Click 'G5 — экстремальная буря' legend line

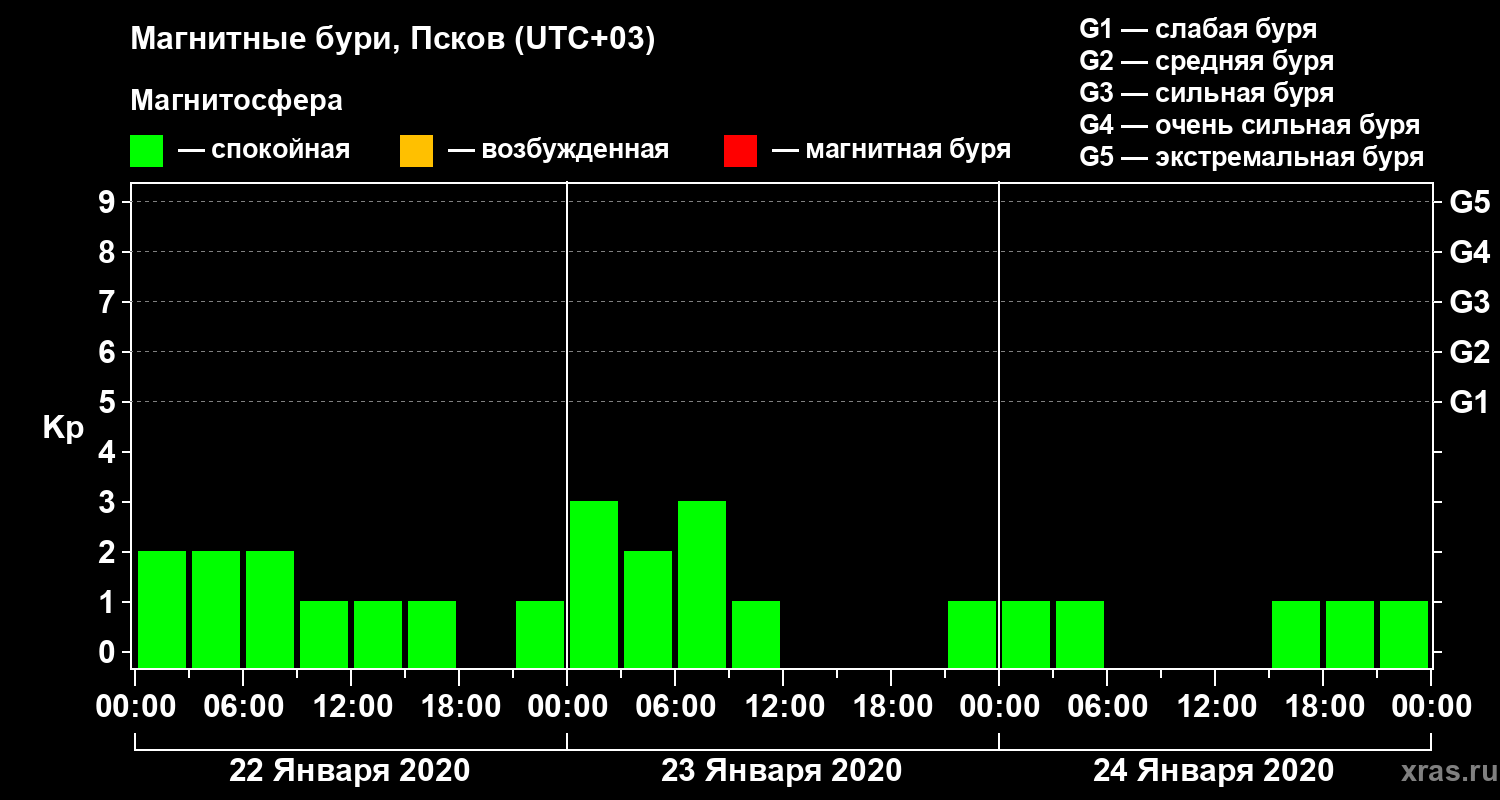tap(1251, 157)
